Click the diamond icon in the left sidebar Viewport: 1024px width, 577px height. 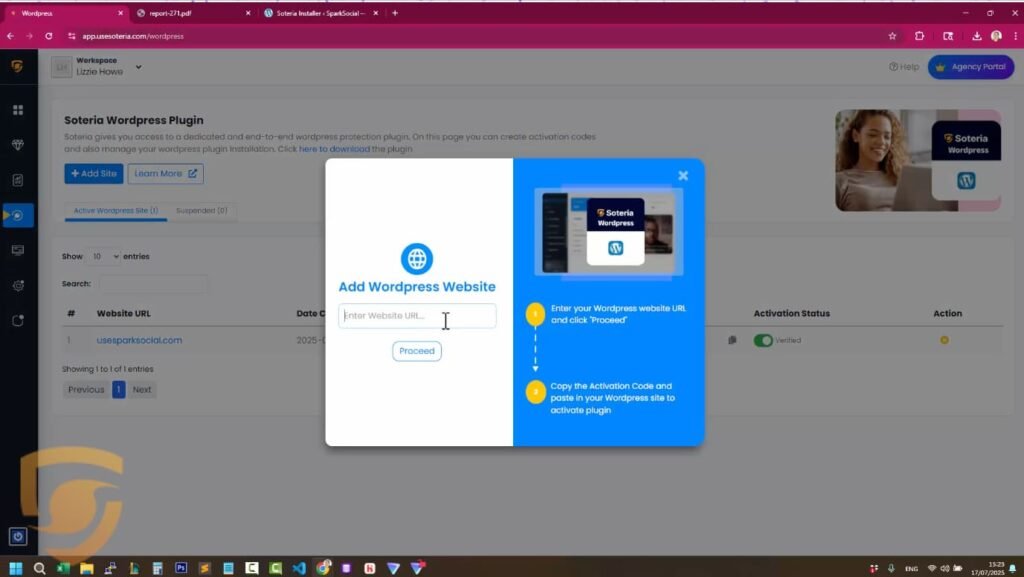(18, 145)
